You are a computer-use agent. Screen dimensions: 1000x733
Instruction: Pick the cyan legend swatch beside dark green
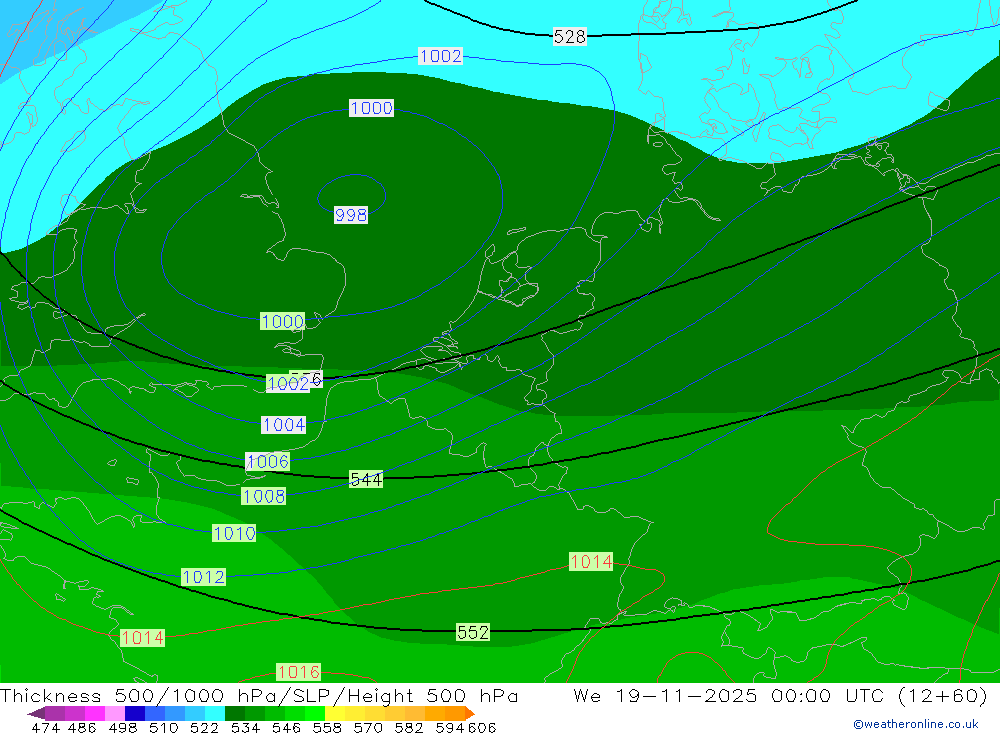pyautogui.click(x=215, y=714)
